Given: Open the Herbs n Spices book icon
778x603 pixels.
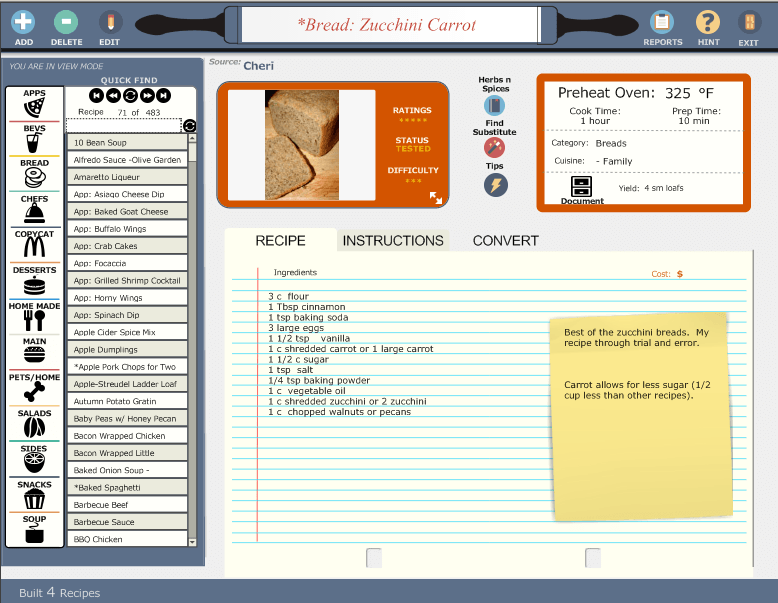Looking at the screenshot, I should click(x=495, y=106).
